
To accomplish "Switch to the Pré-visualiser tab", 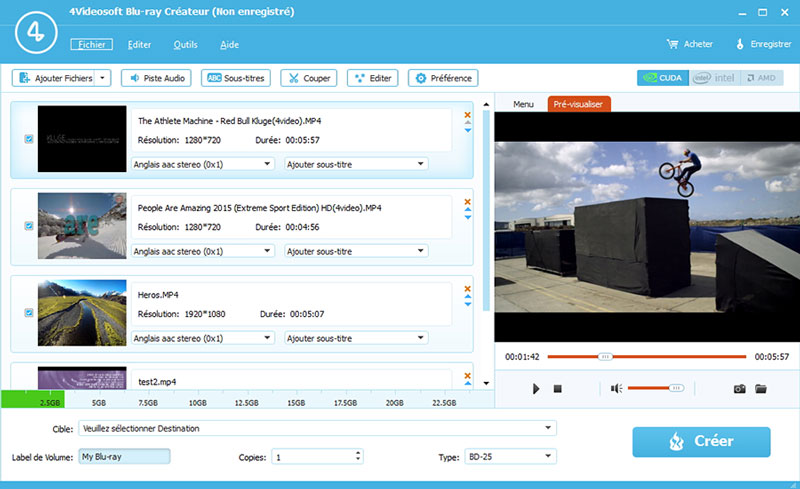I will [x=579, y=104].
